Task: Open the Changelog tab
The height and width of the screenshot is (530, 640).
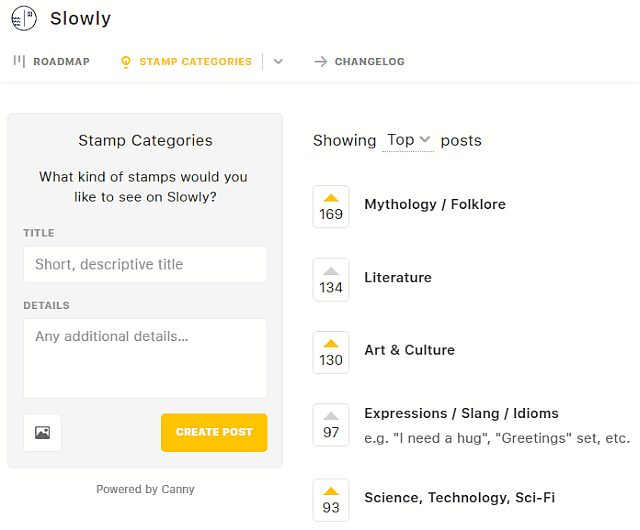Action: [x=369, y=62]
